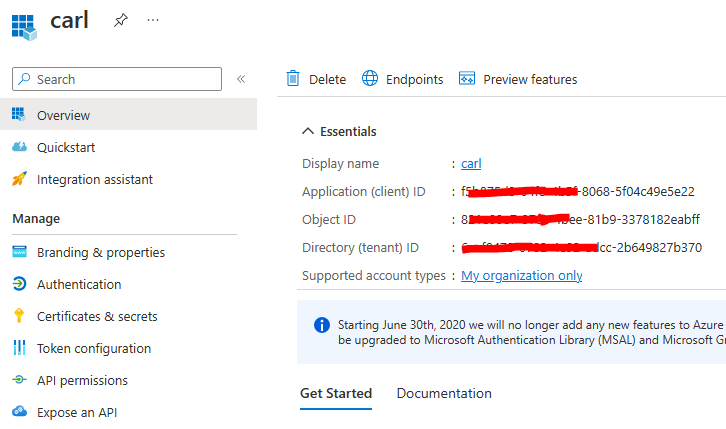Click the Delete toolbar button
This screenshot has height=429, width=726.
point(316,79)
